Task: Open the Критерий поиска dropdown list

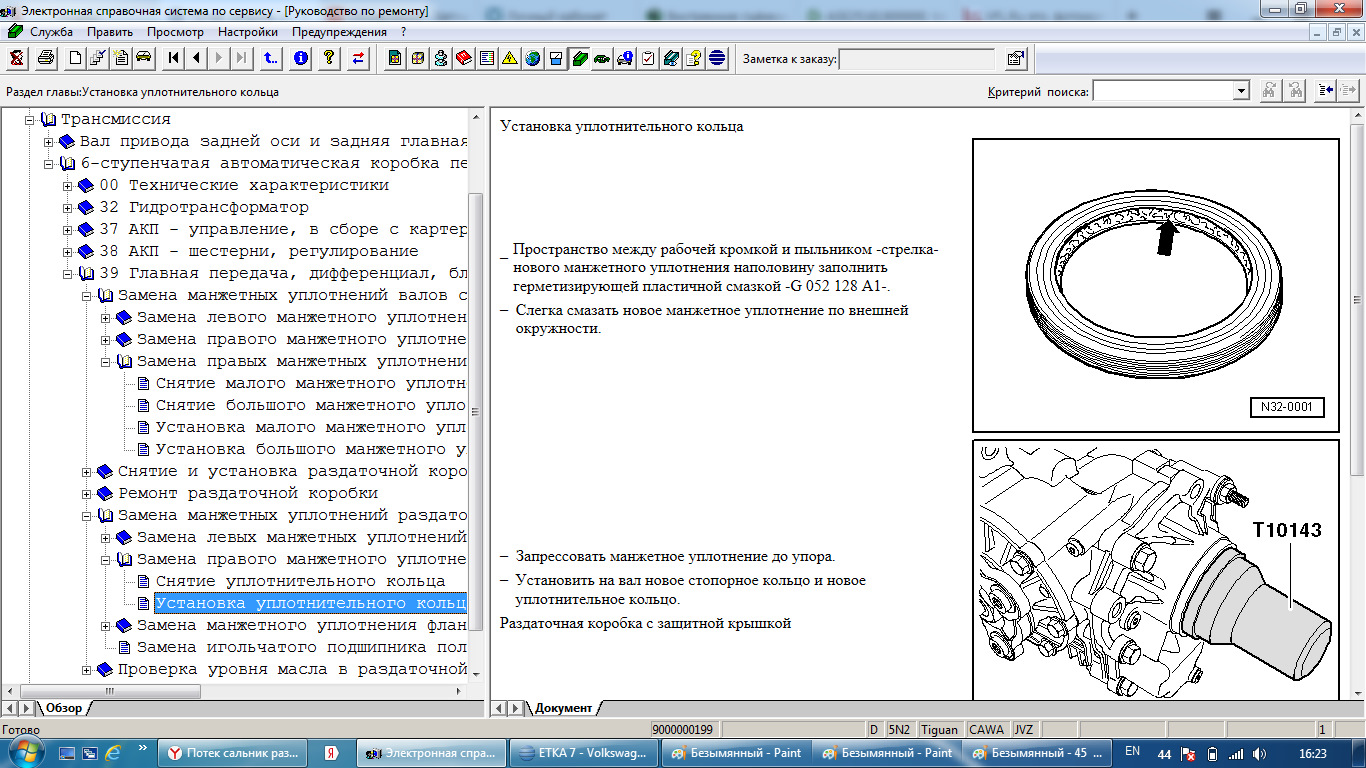Action: (1241, 91)
